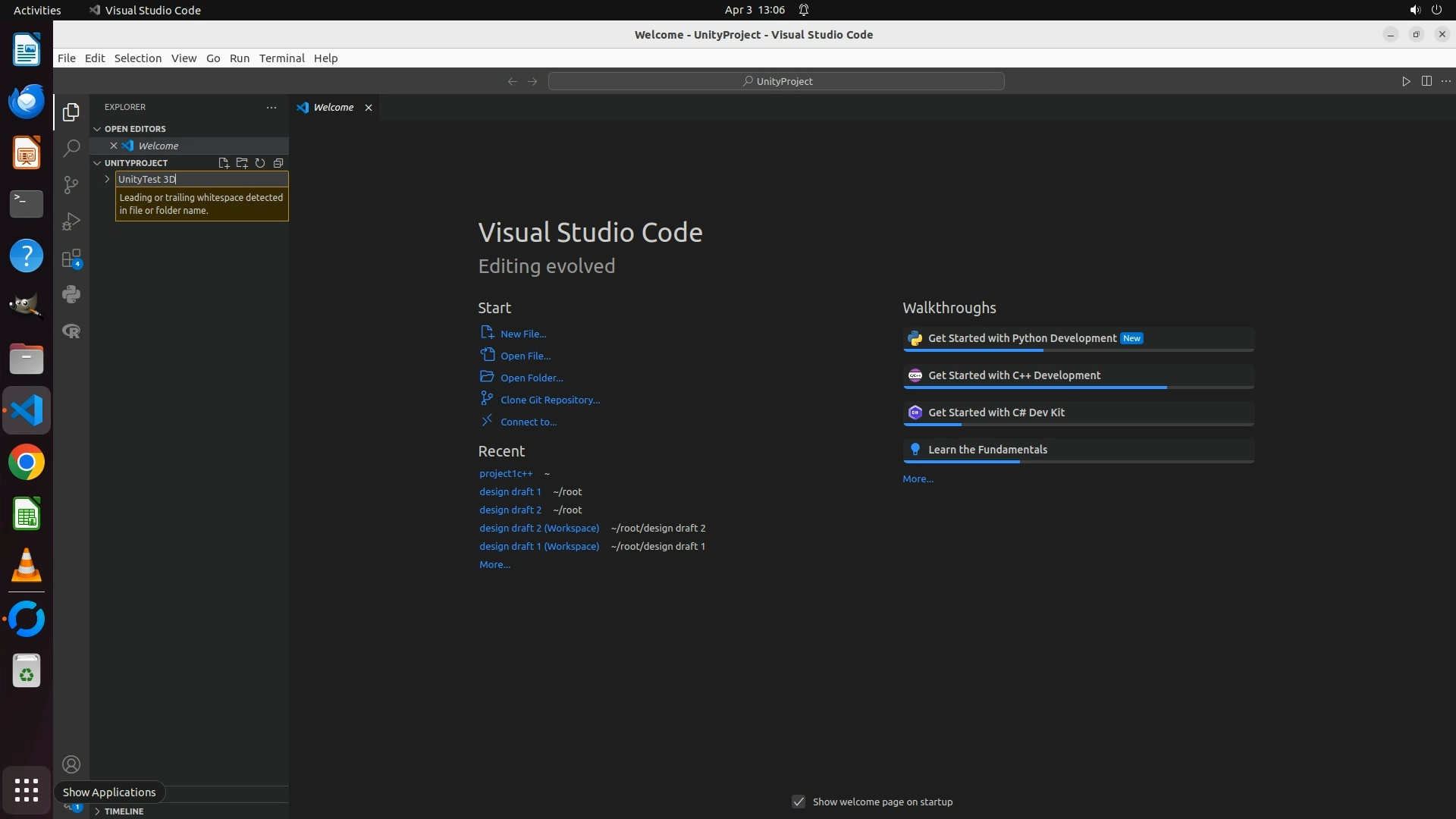This screenshot has height=819, width=1456.
Task: Open the Extensions view
Action: (71, 259)
